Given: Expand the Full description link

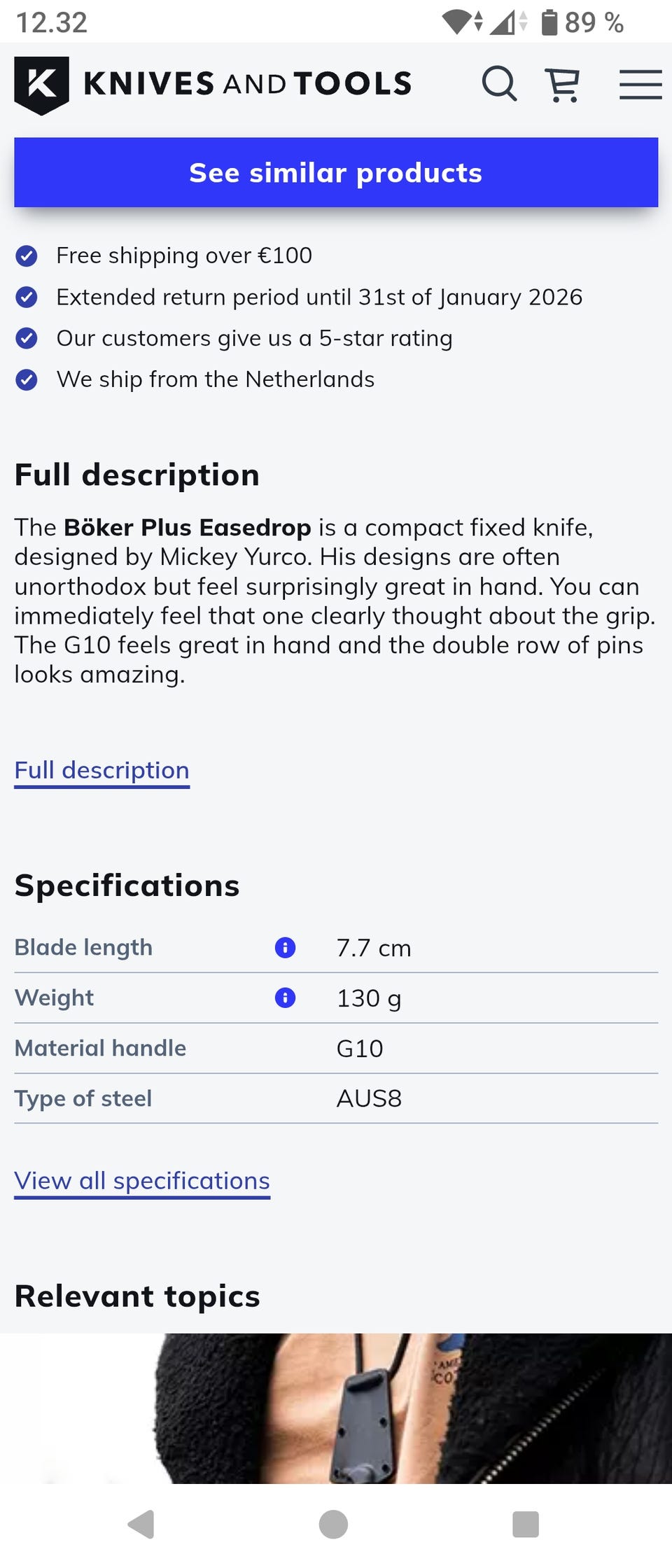Looking at the screenshot, I should point(102,771).
